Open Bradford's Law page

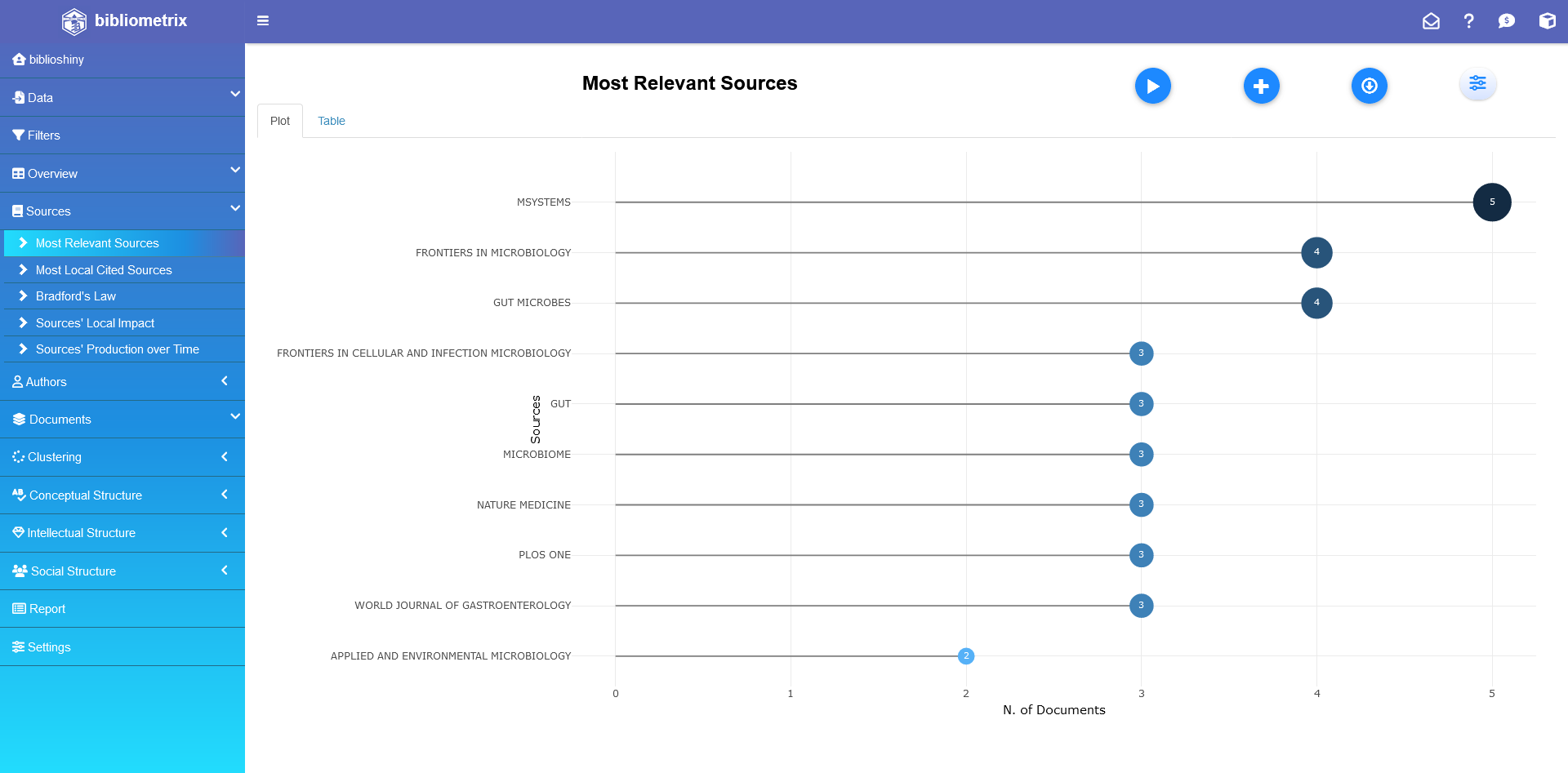click(76, 296)
